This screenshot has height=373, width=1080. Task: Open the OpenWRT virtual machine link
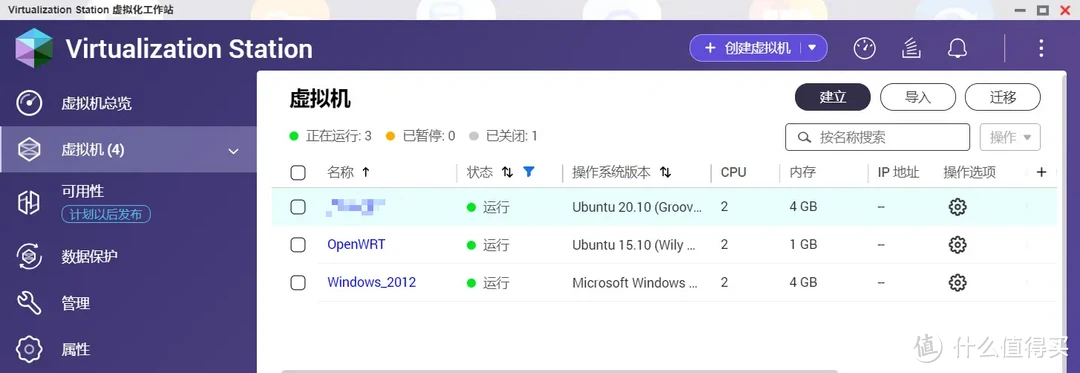pyautogui.click(x=356, y=244)
